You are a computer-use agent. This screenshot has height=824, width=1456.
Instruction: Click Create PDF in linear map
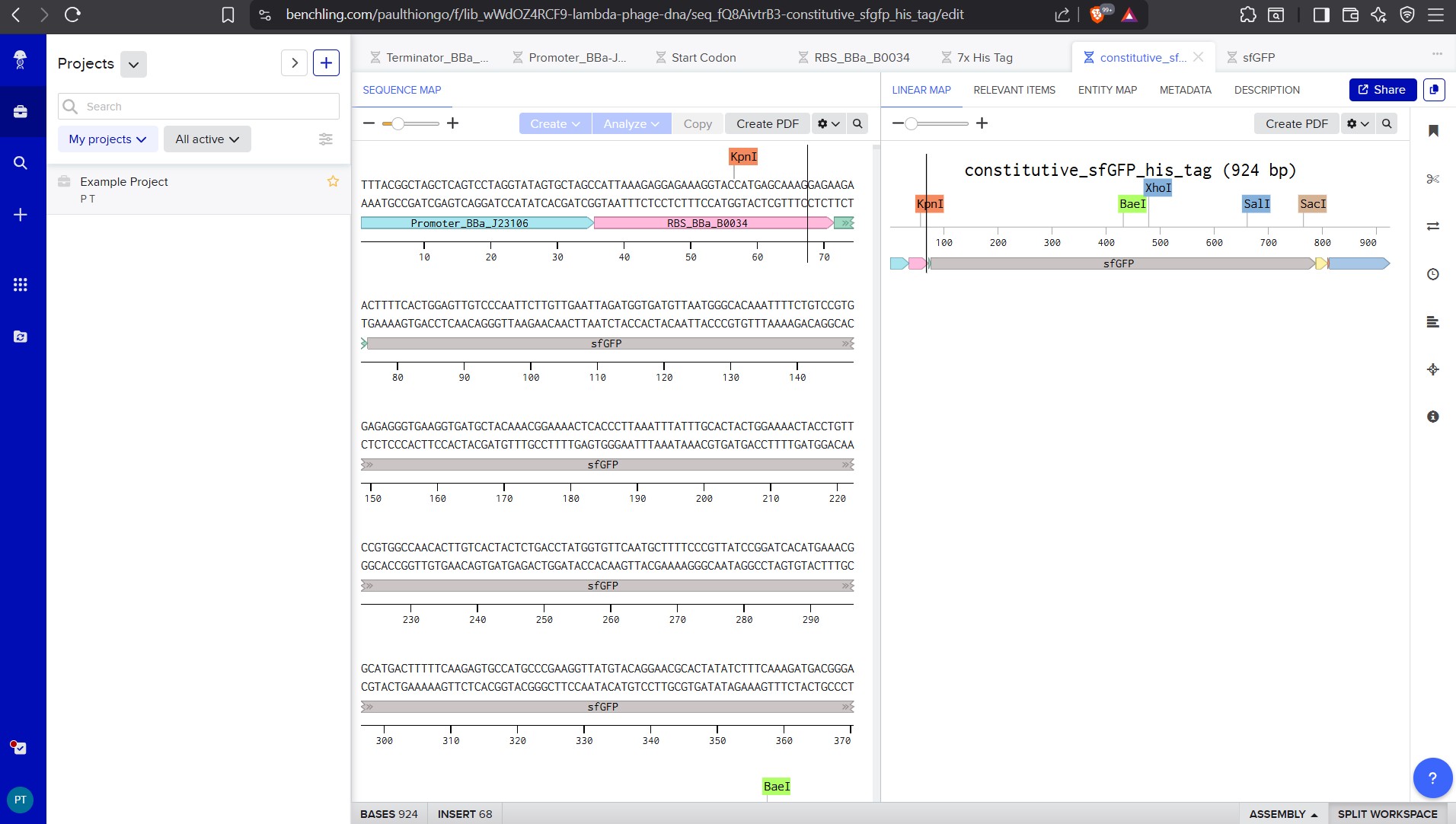click(x=1296, y=123)
